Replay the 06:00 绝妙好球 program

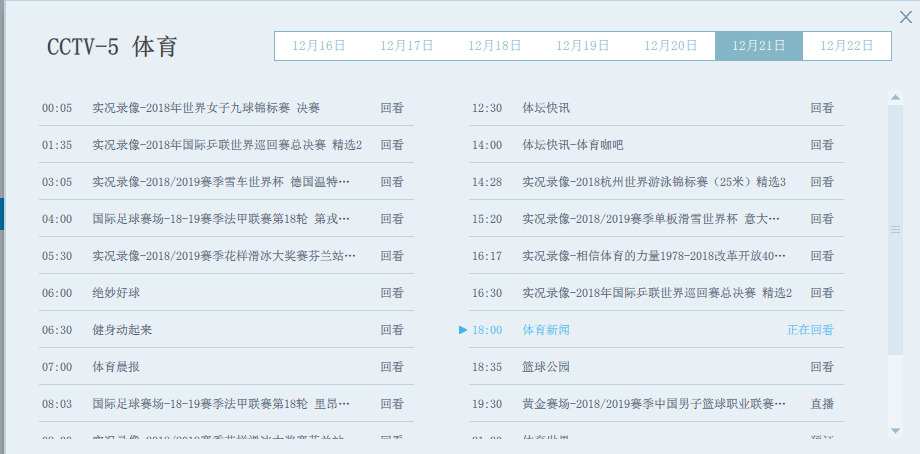tap(392, 293)
